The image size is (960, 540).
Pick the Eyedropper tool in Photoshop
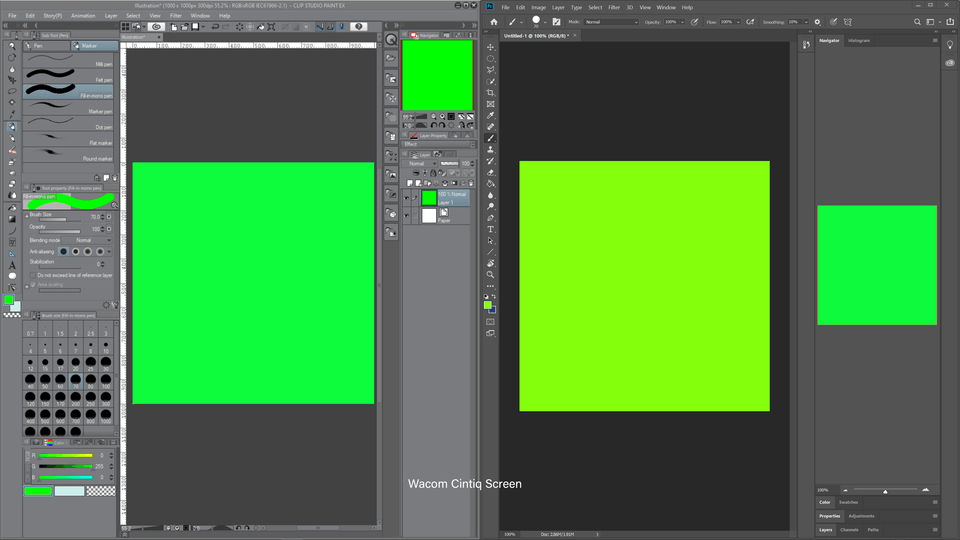[490, 116]
